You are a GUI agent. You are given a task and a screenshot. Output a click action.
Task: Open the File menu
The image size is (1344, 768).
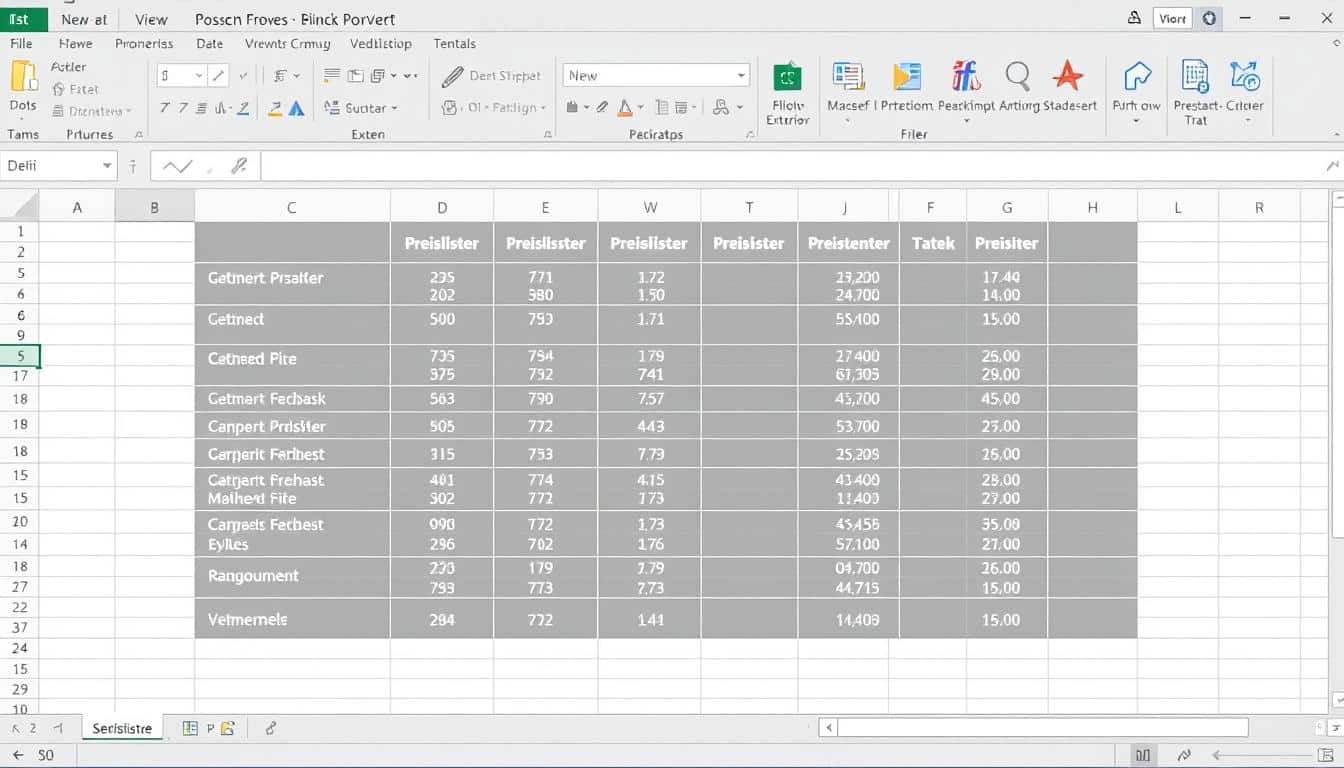coord(21,44)
